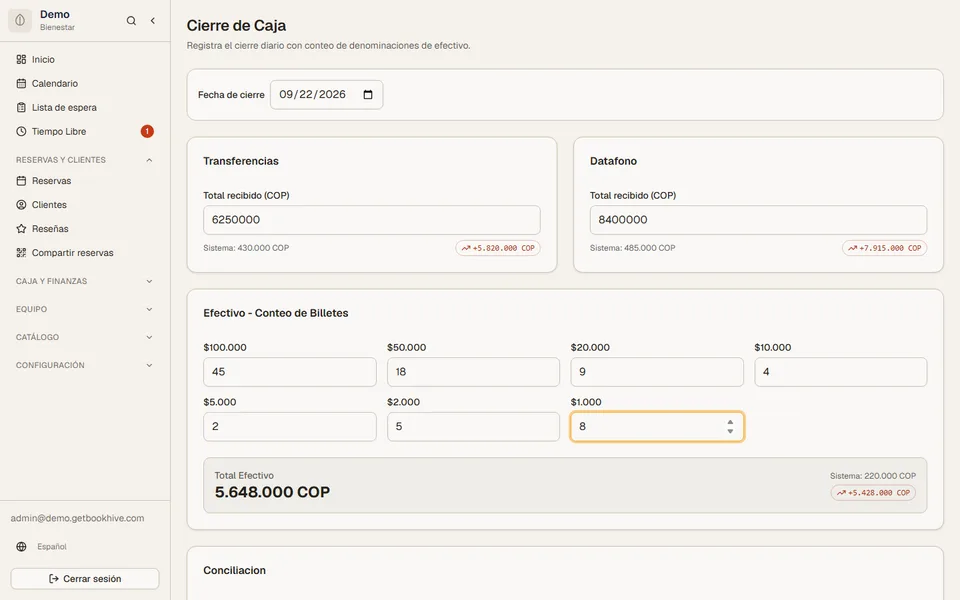The width and height of the screenshot is (960, 600).
Task: Collapse the sidebar with the arrow icon
Action: pos(152,21)
